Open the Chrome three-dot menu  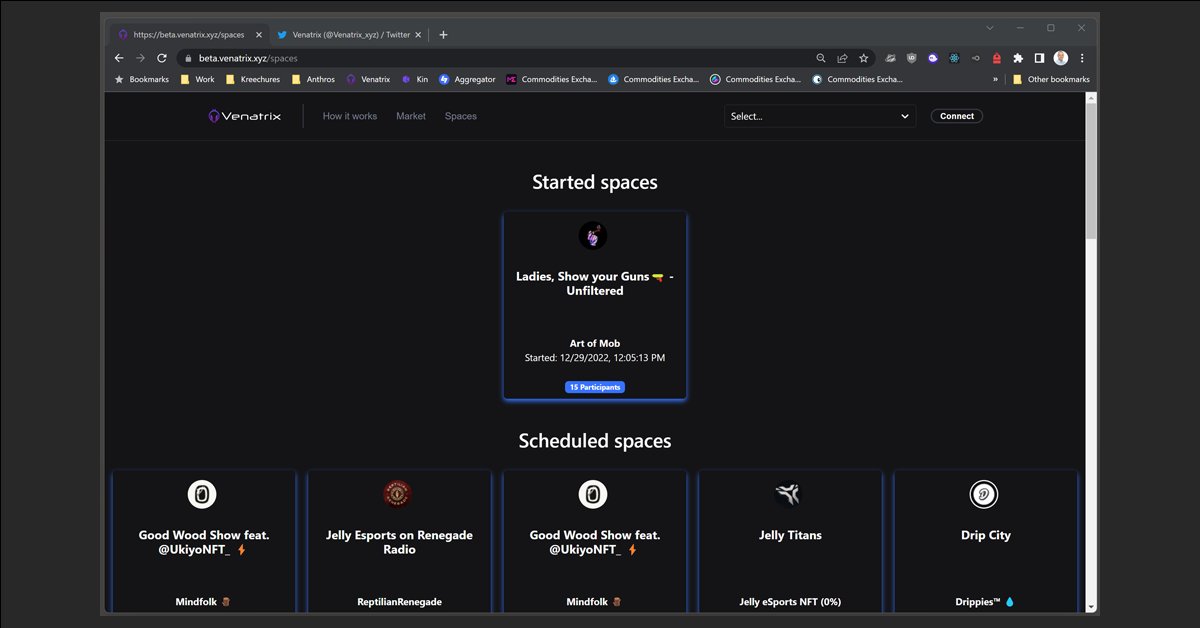point(1082,58)
